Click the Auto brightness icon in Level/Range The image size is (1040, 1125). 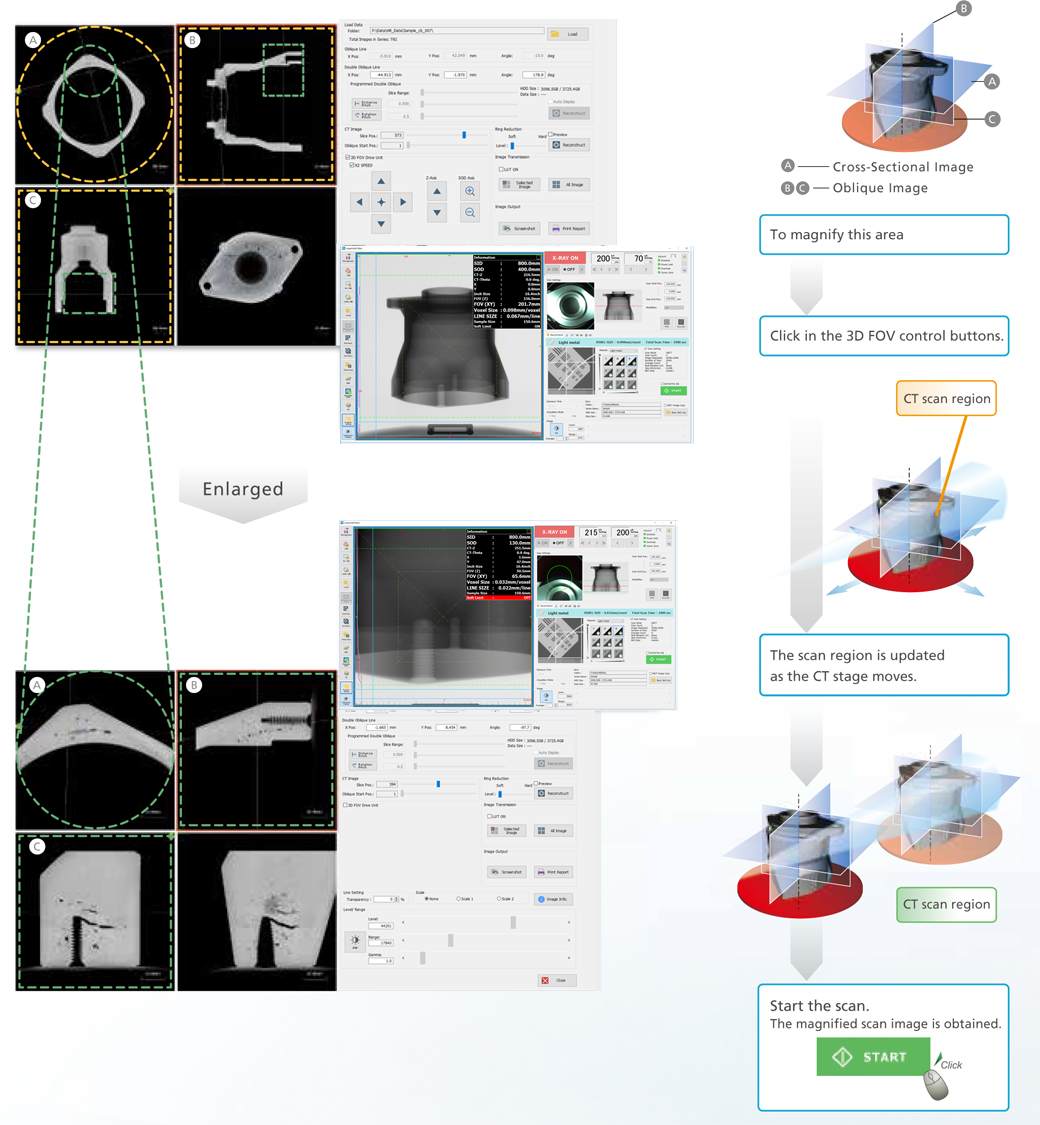pos(355,940)
